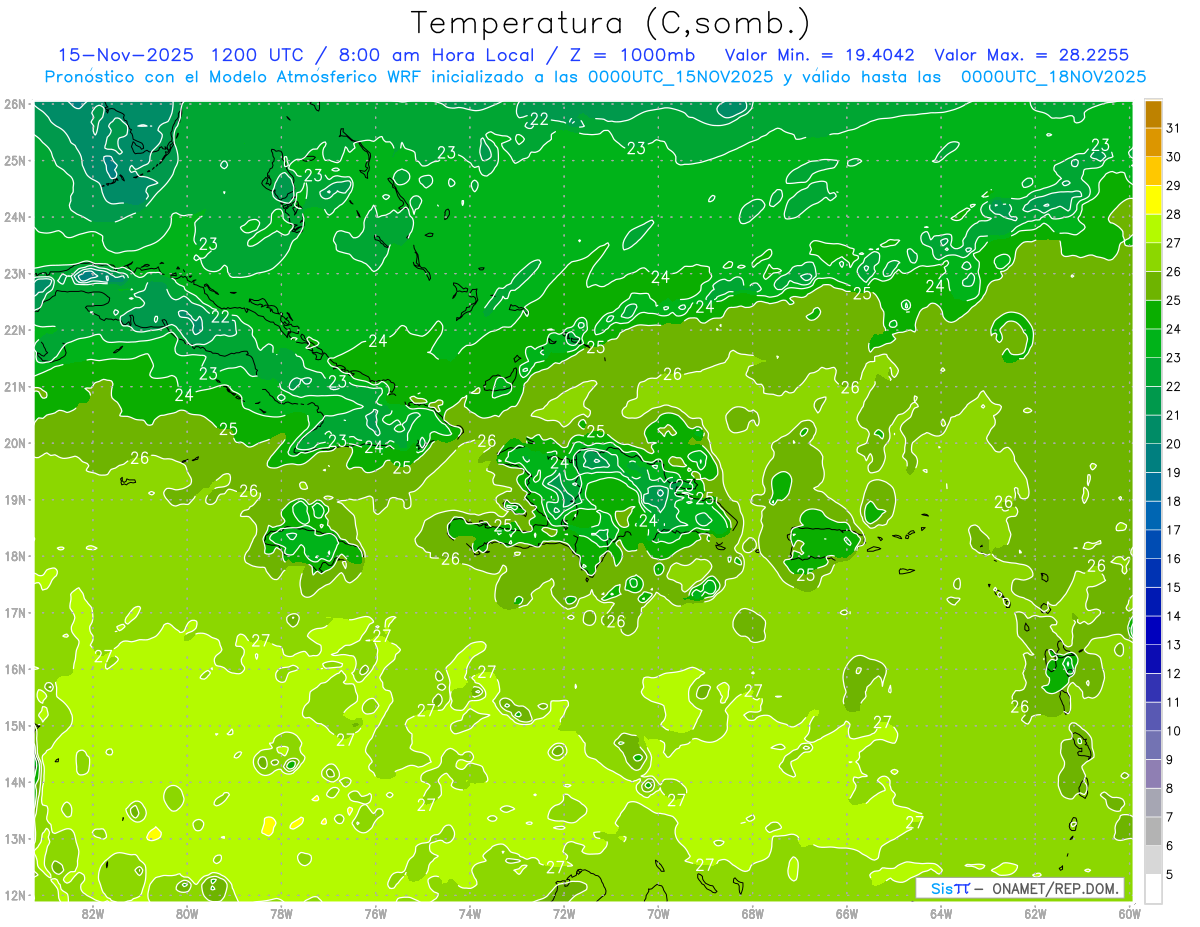Click the green colorbar segment between 23 and 24
The image size is (1200, 927).
1153,344
